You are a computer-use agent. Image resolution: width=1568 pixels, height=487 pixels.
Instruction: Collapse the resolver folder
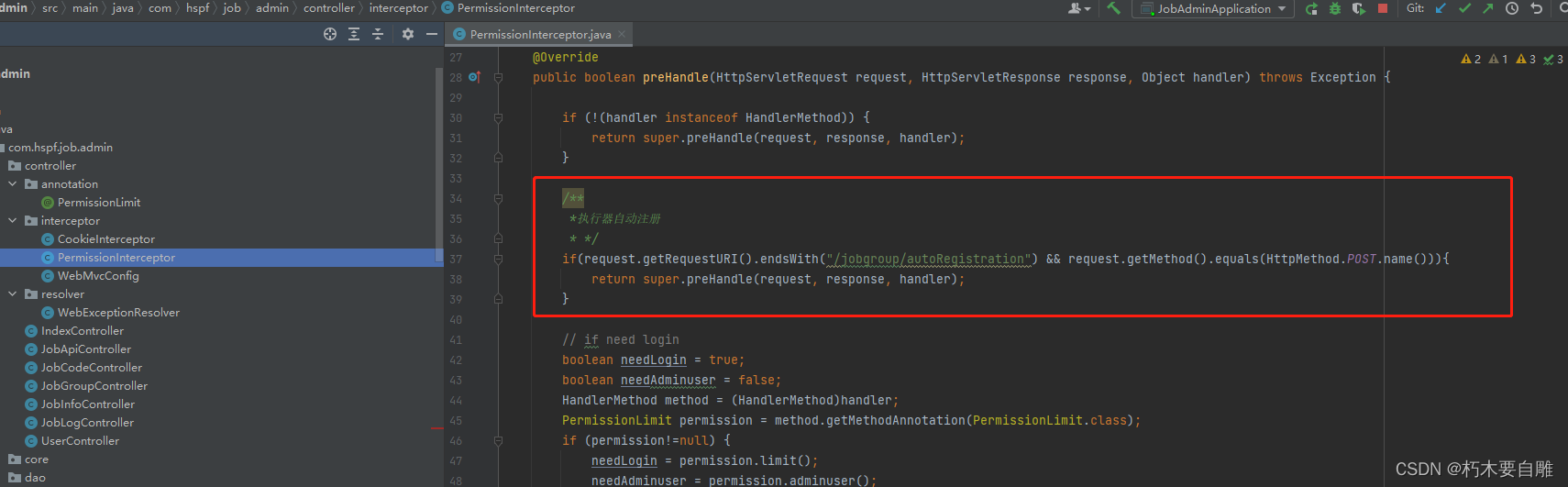(x=13, y=293)
